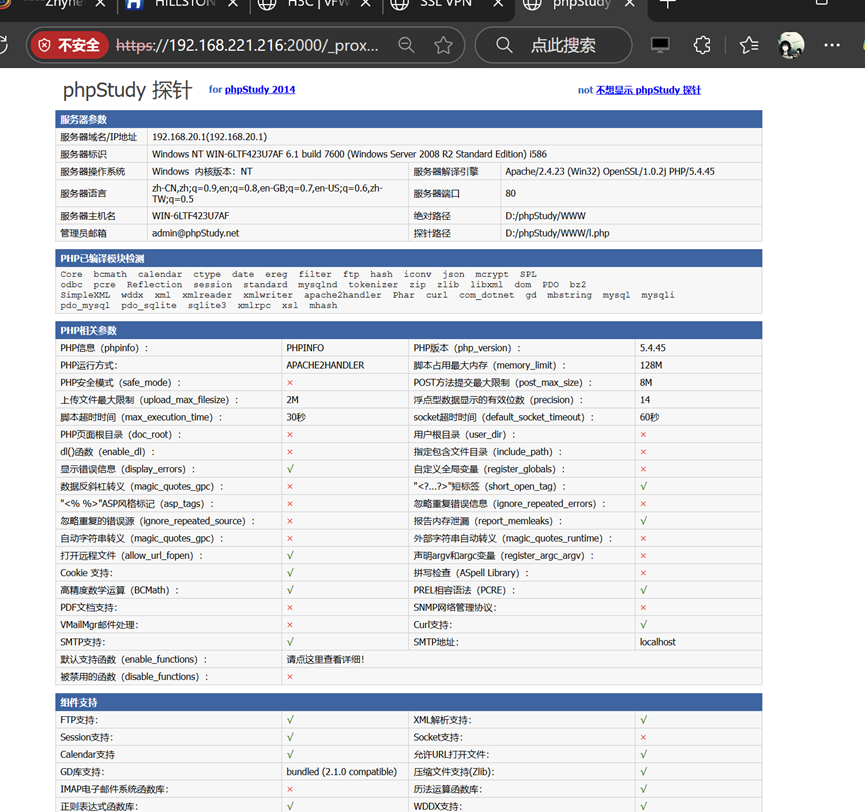Click the Curl支持 check mark
The image size is (865, 812).
click(644, 624)
